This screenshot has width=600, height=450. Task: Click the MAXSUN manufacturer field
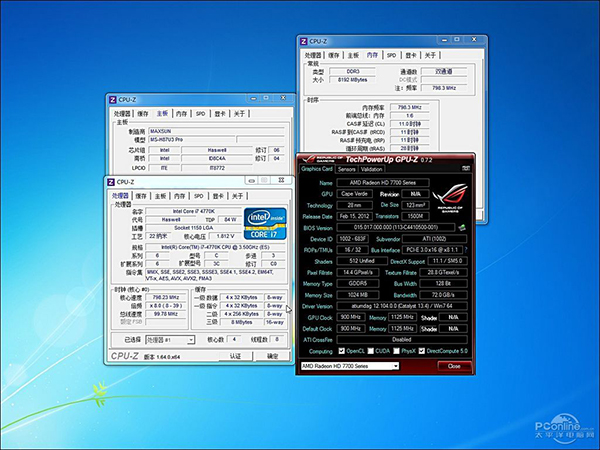coord(217,131)
